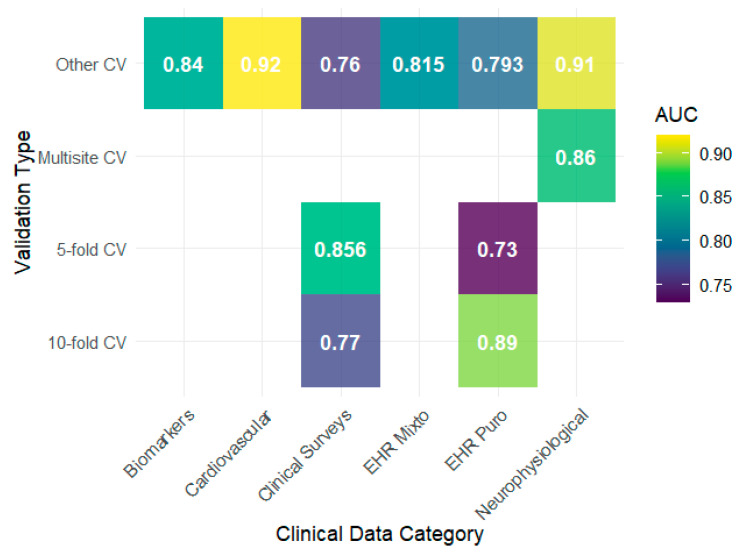Viewport: 741px width, 558px height.
Task: Click the Clinical Data Category axis title
Action: (379, 534)
